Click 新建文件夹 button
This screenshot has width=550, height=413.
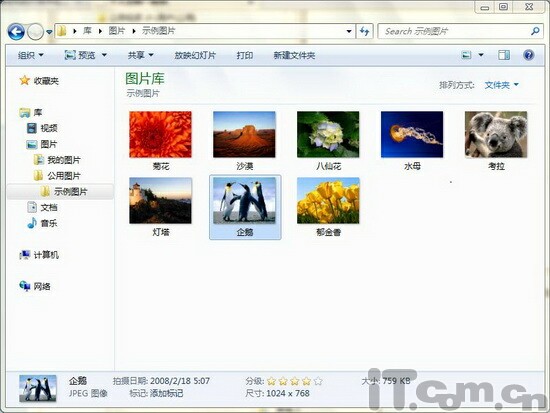pyautogui.click(x=294, y=55)
